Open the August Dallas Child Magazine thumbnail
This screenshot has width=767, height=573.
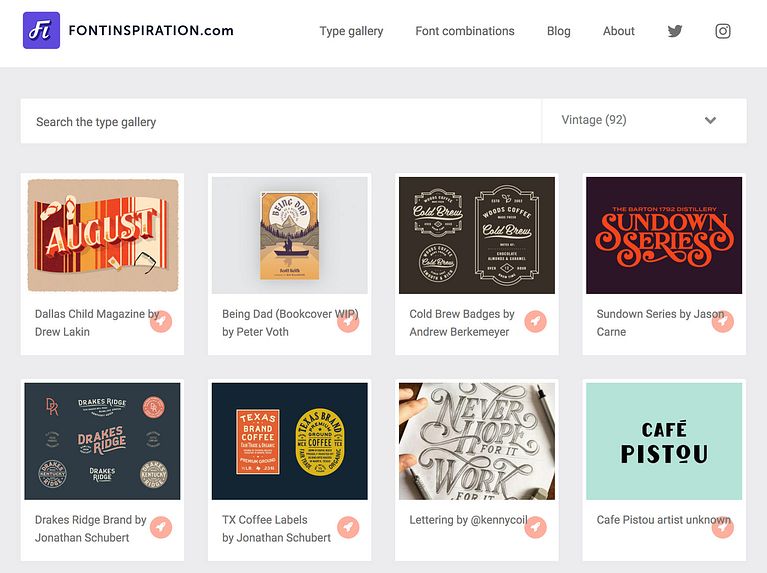pos(103,235)
